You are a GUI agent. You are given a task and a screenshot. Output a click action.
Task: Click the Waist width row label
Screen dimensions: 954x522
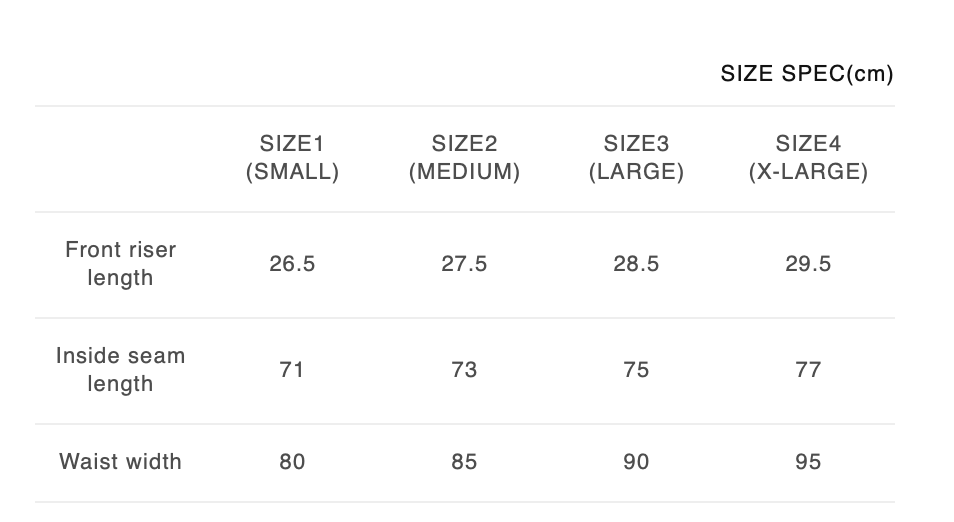pyautogui.click(x=120, y=462)
